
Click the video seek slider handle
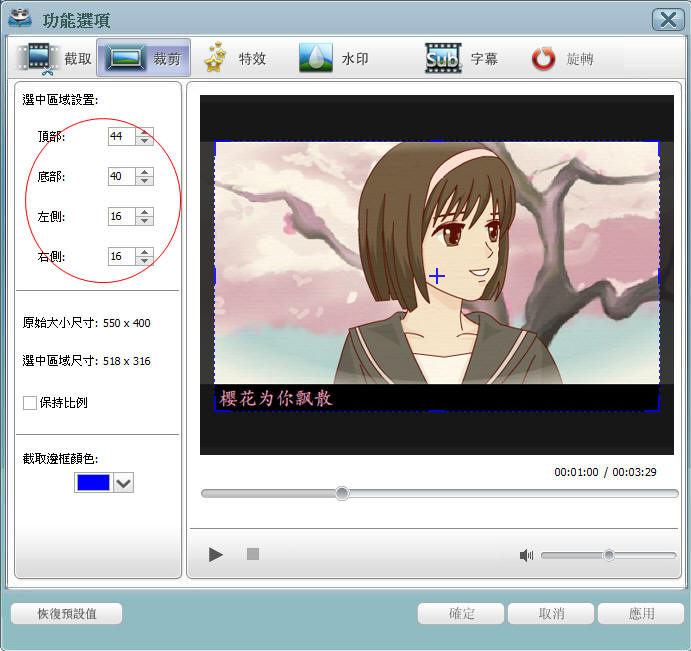(x=342, y=493)
